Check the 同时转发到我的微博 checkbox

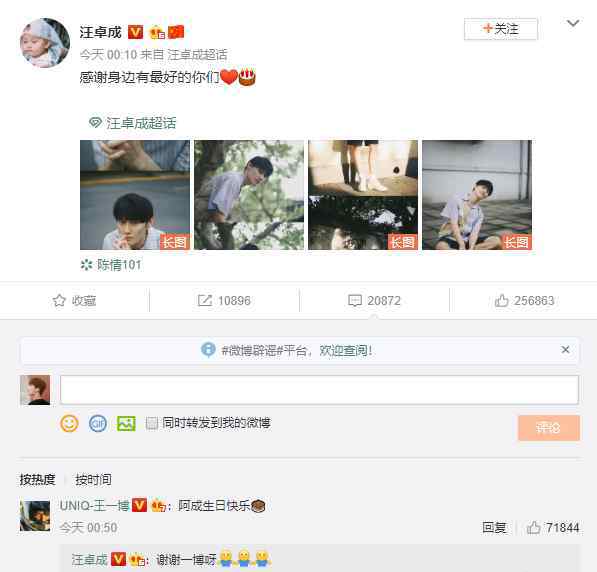[x=152, y=423]
